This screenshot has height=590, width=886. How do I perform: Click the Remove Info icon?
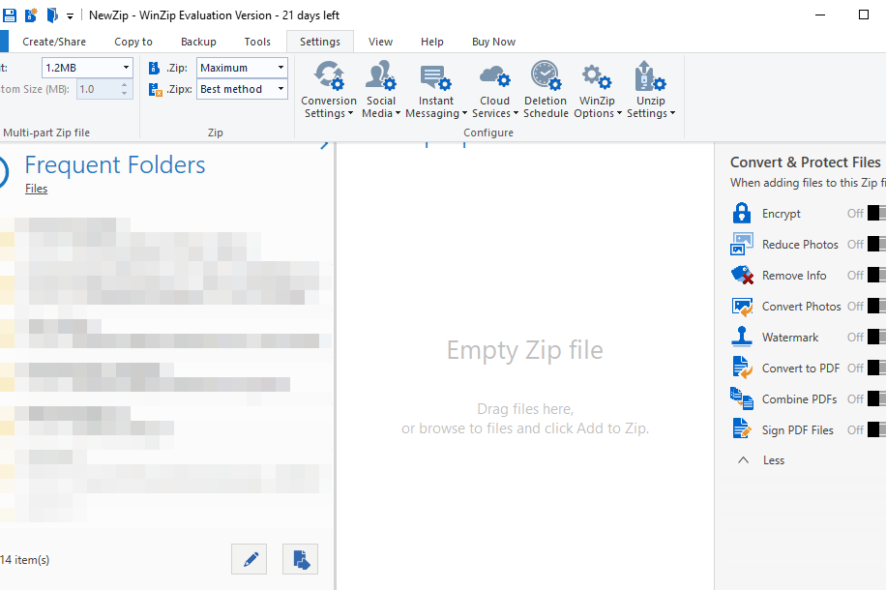(742, 275)
